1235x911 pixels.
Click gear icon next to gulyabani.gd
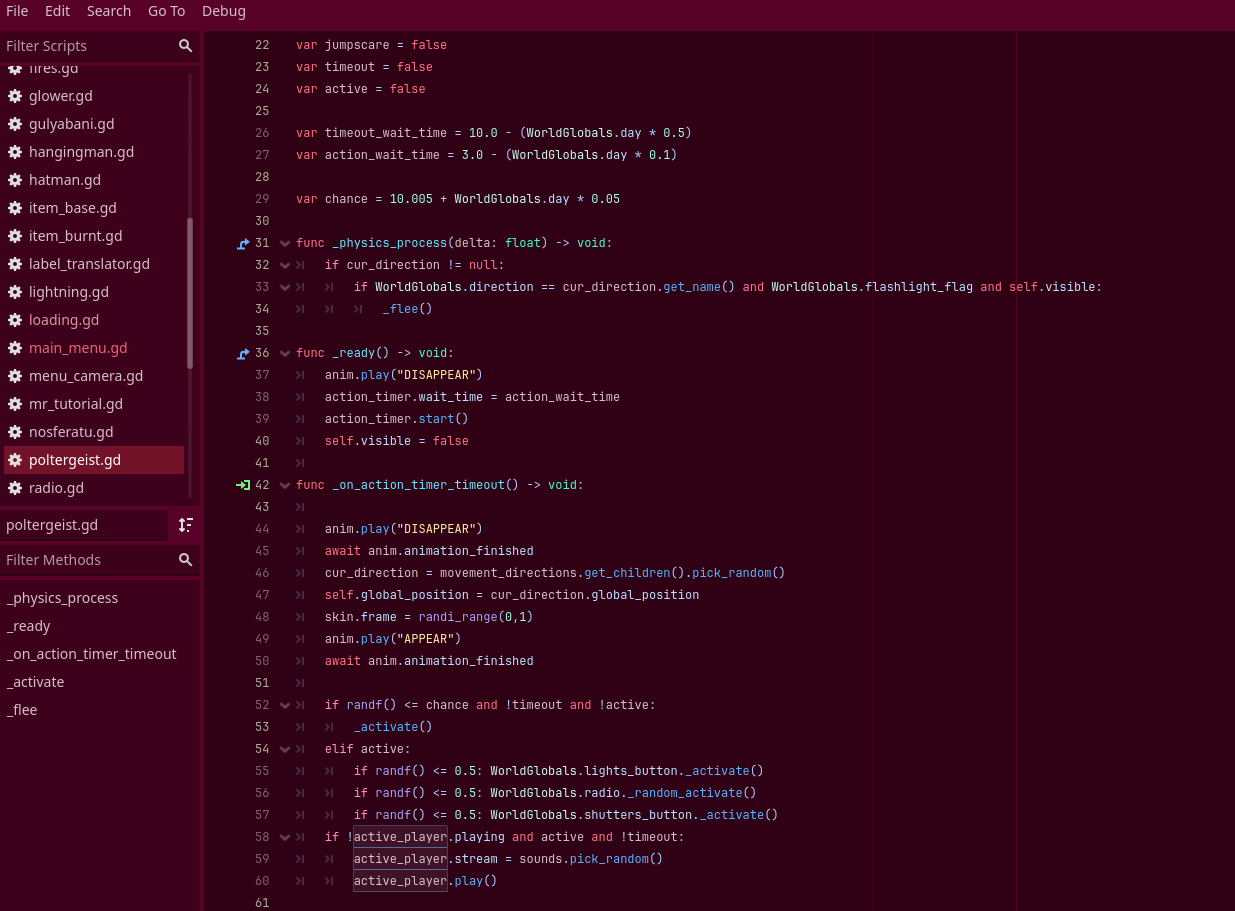tap(15, 124)
